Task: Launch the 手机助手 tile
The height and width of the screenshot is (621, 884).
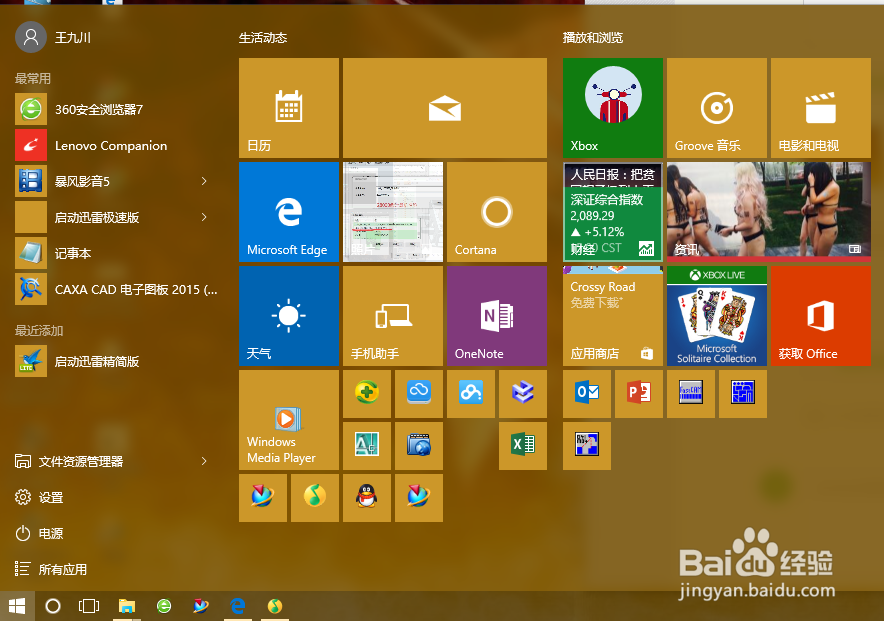Action: (393, 315)
